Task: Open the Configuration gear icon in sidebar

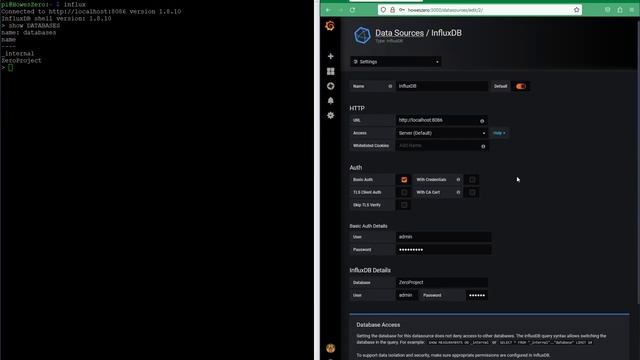Action: click(x=331, y=116)
